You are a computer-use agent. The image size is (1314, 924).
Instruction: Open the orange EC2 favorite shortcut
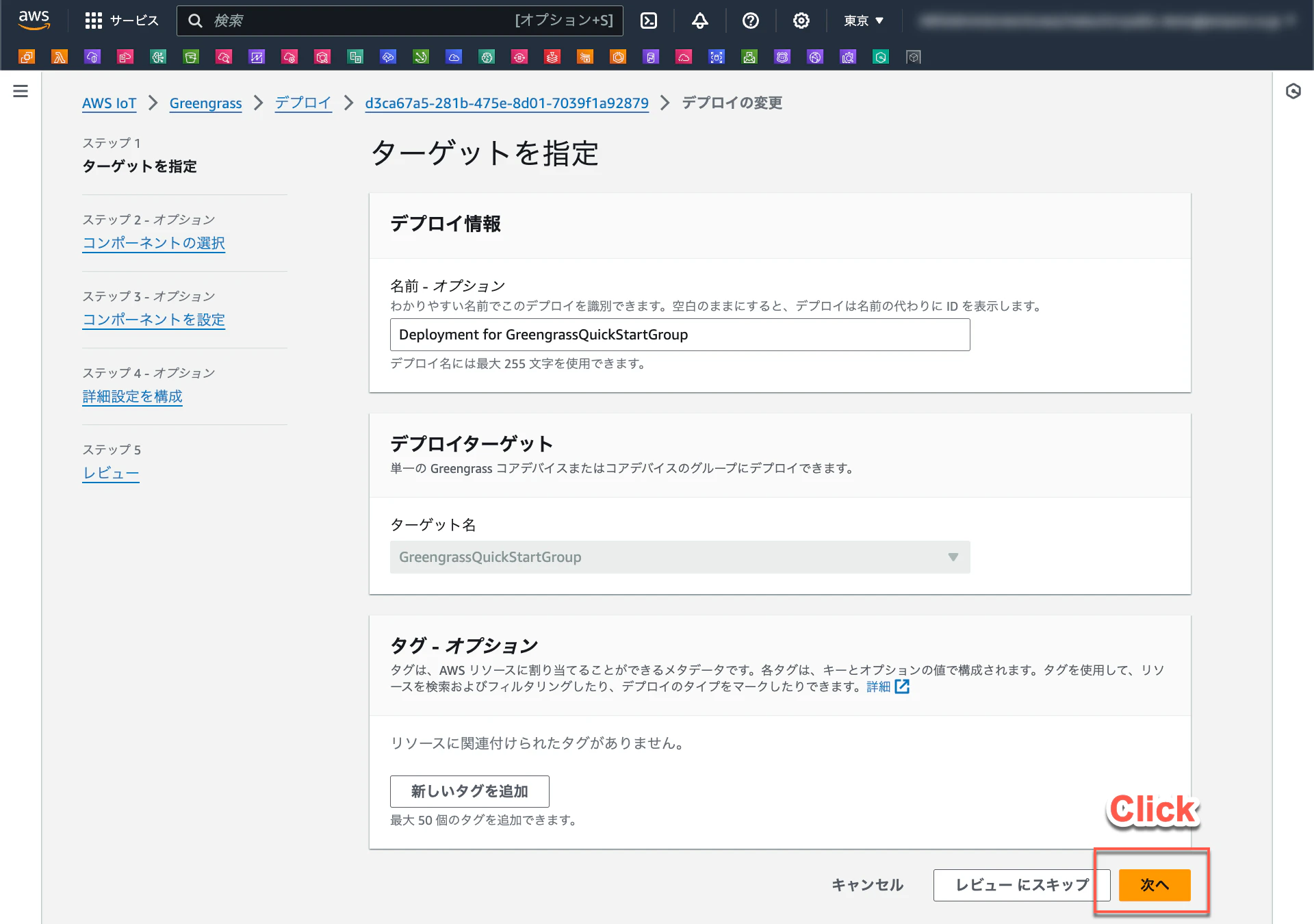click(x=27, y=57)
